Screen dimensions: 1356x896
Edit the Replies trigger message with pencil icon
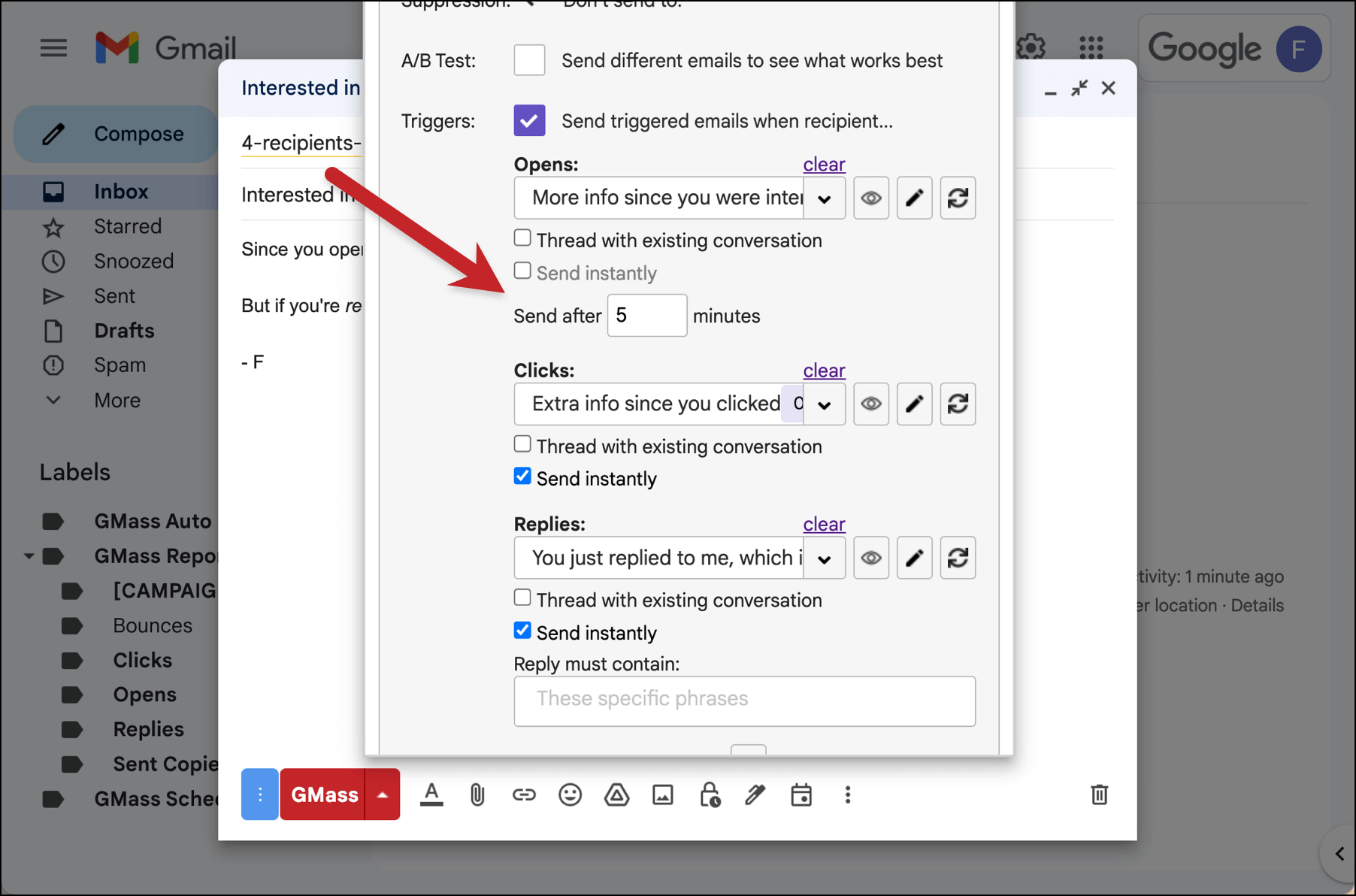tap(914, 558)
